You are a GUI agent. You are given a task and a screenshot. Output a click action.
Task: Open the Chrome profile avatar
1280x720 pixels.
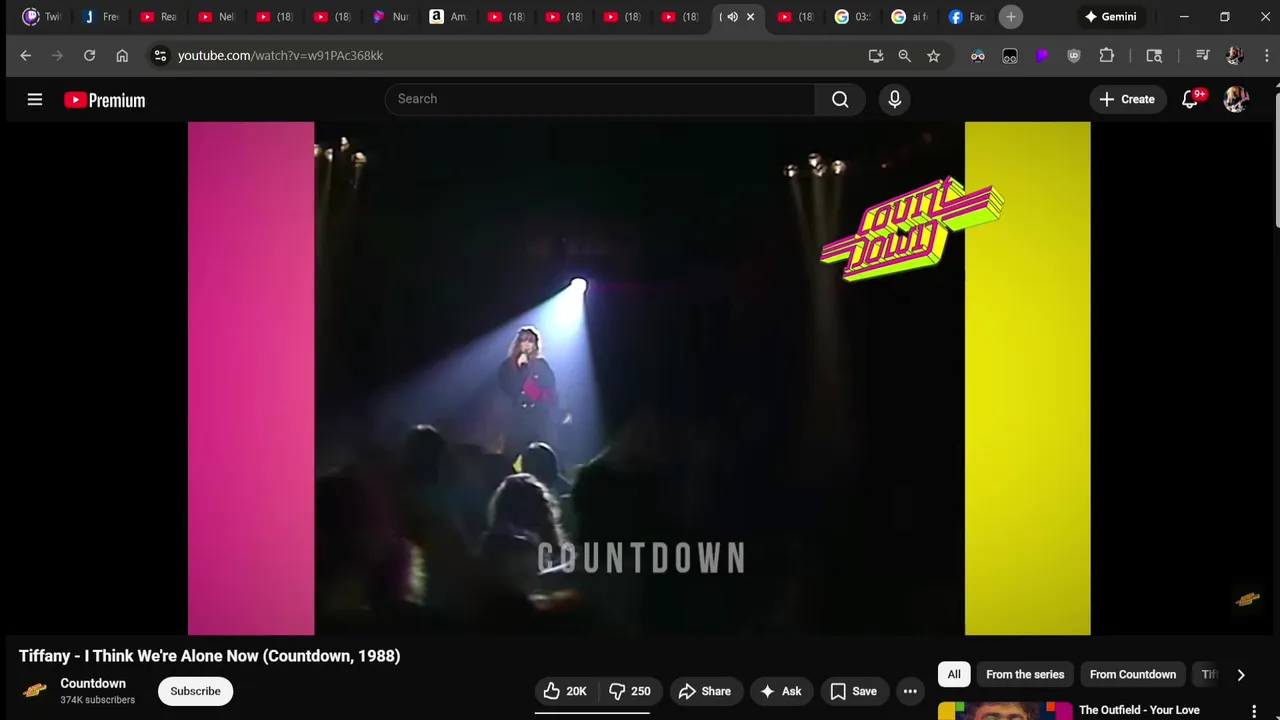click(1235, 56)
